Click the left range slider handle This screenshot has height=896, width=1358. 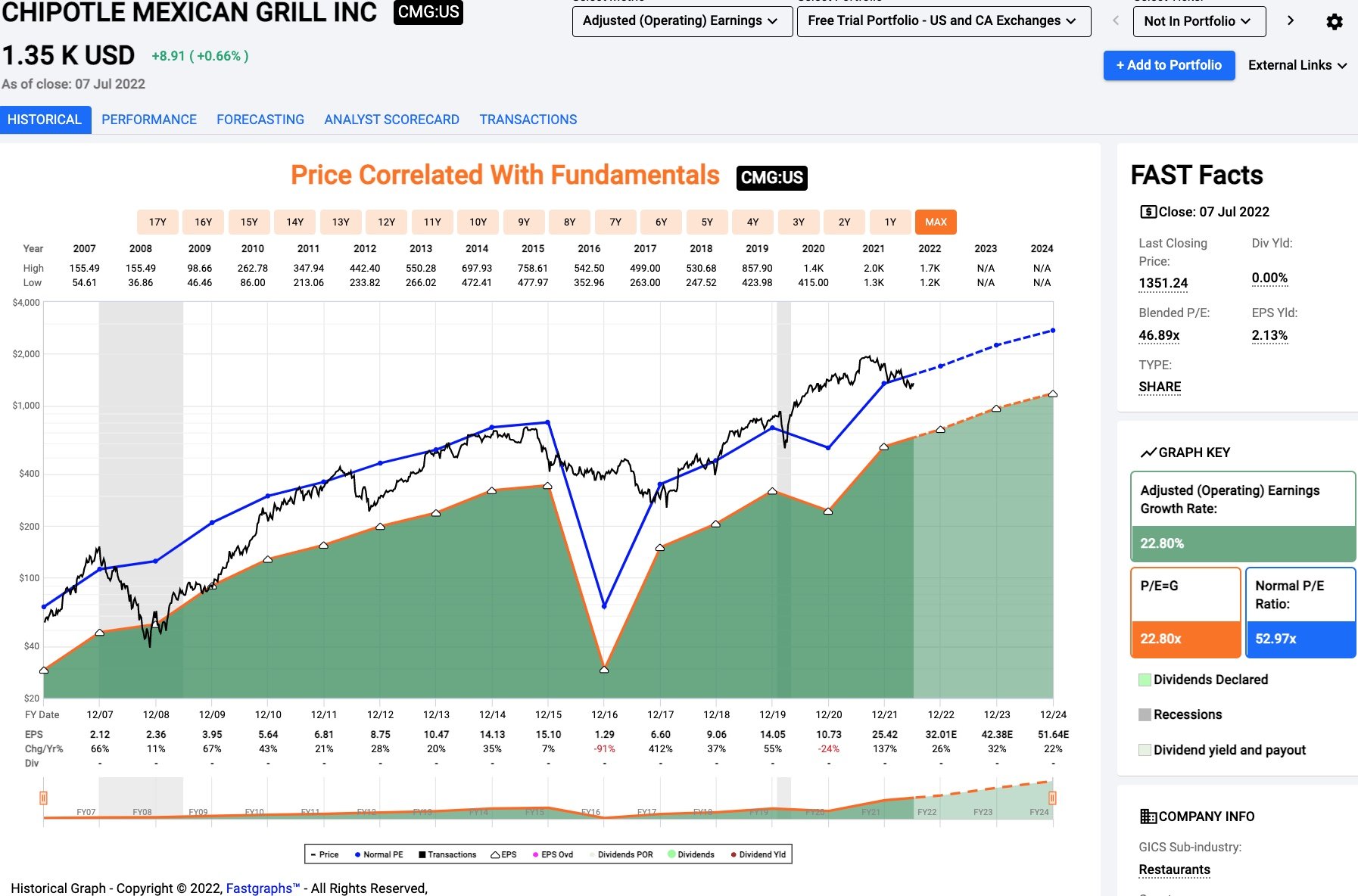(x=43, y=798)
